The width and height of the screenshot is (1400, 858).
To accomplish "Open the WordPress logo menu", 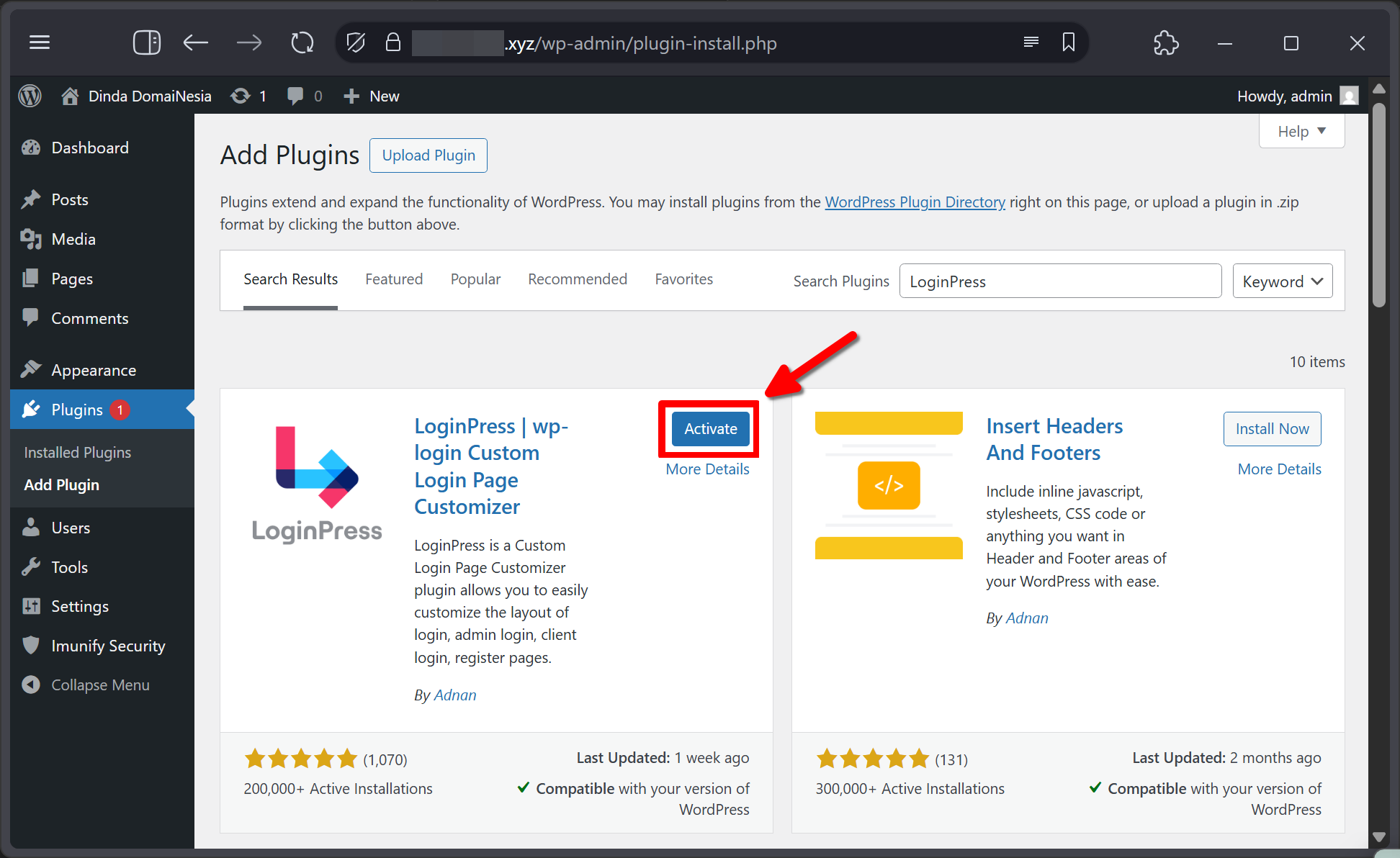I will 30,96.
